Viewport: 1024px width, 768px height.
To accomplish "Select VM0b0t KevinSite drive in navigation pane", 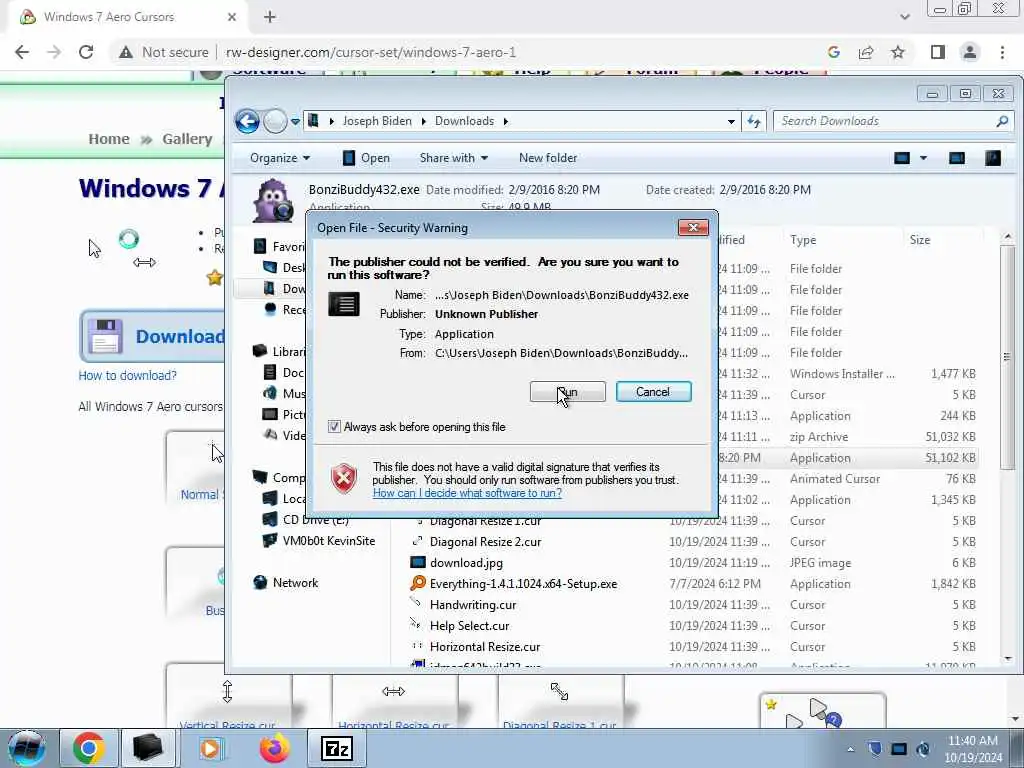I will 328,541.
